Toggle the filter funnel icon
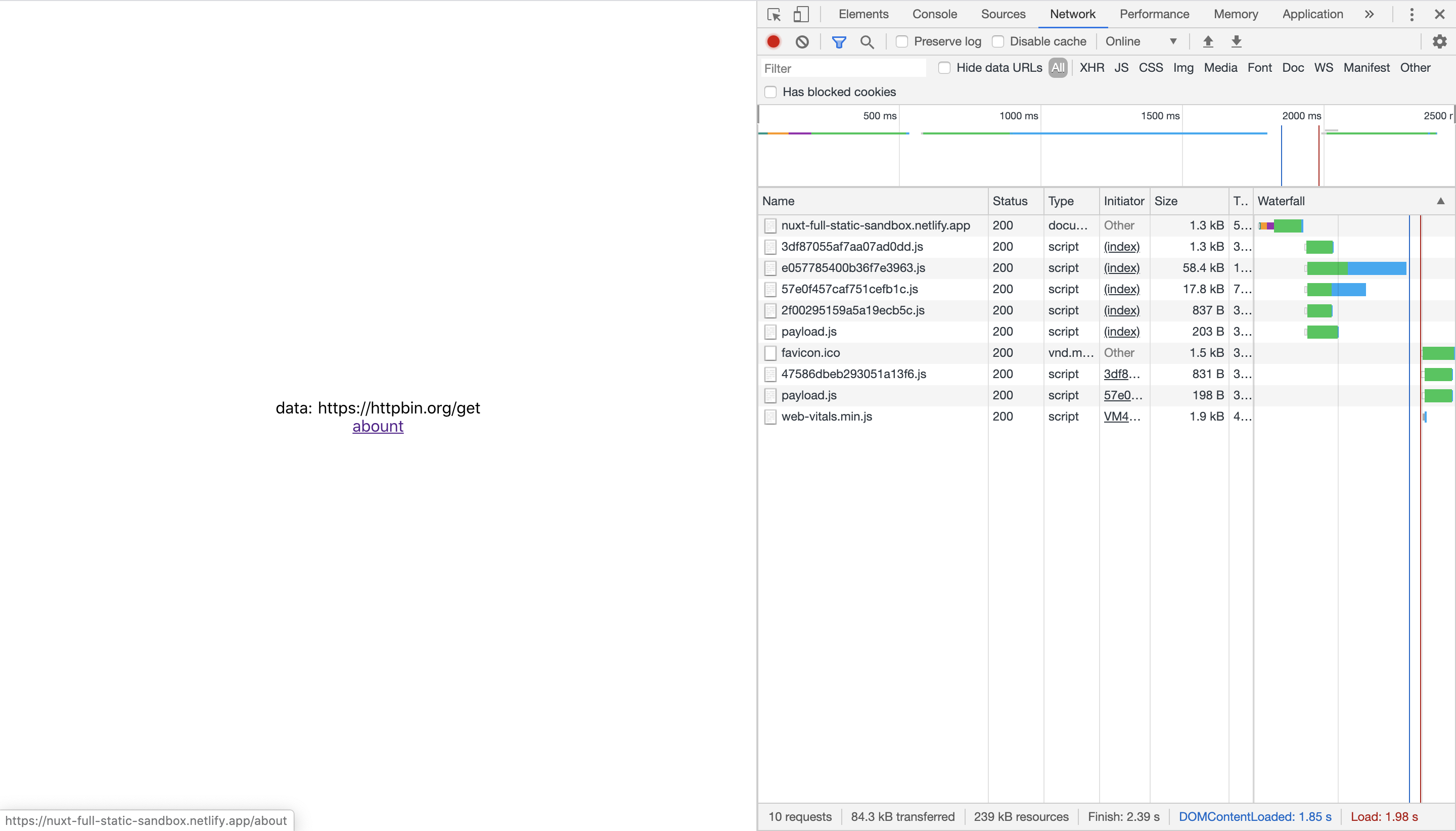Viewport: 1456px width, 831px height. (838, 41)
